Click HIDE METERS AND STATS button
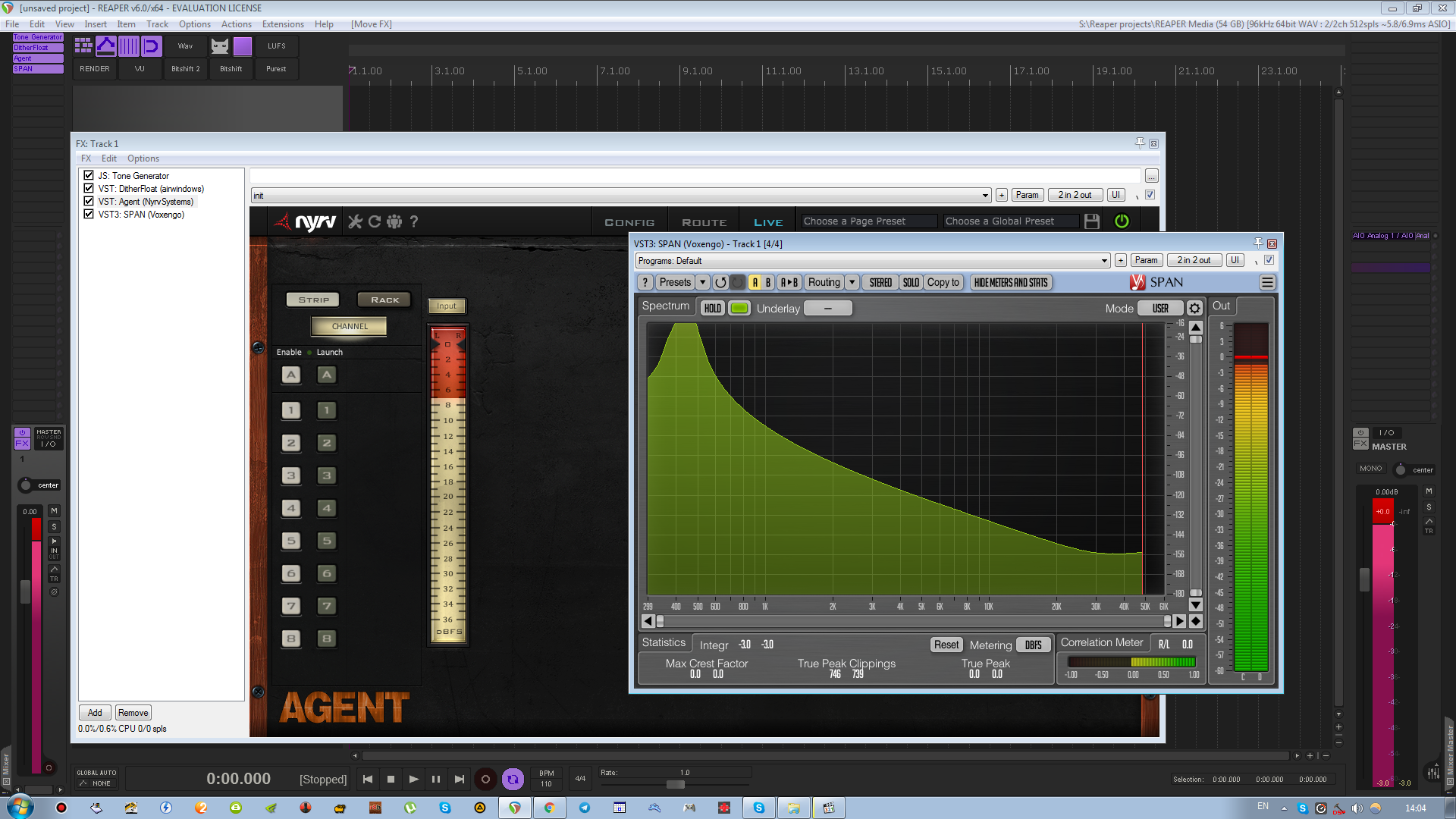 (1011, 282)
